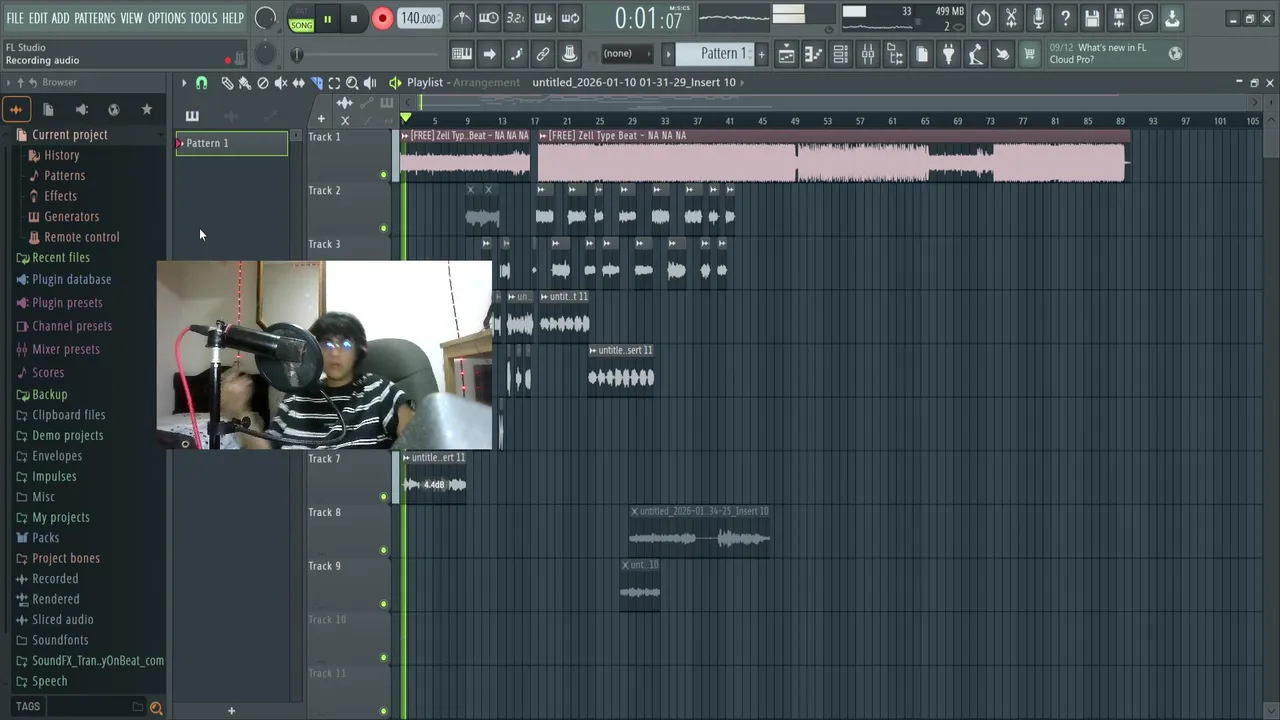Click the microphone one-click recording icon
Screen dimensions: 1280x720
[x=1038, y=18]
